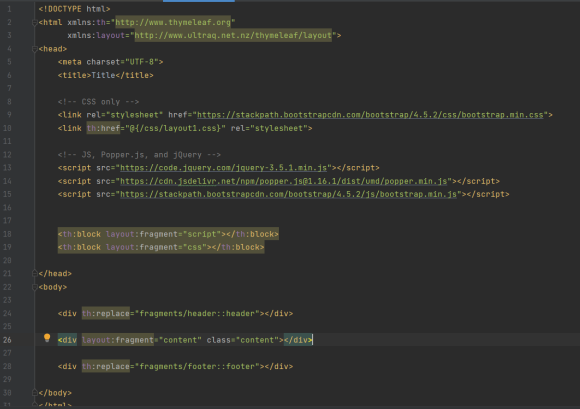Click the closing </head> tag
This screenshot has height=409, width=580.
click(55, 274)
